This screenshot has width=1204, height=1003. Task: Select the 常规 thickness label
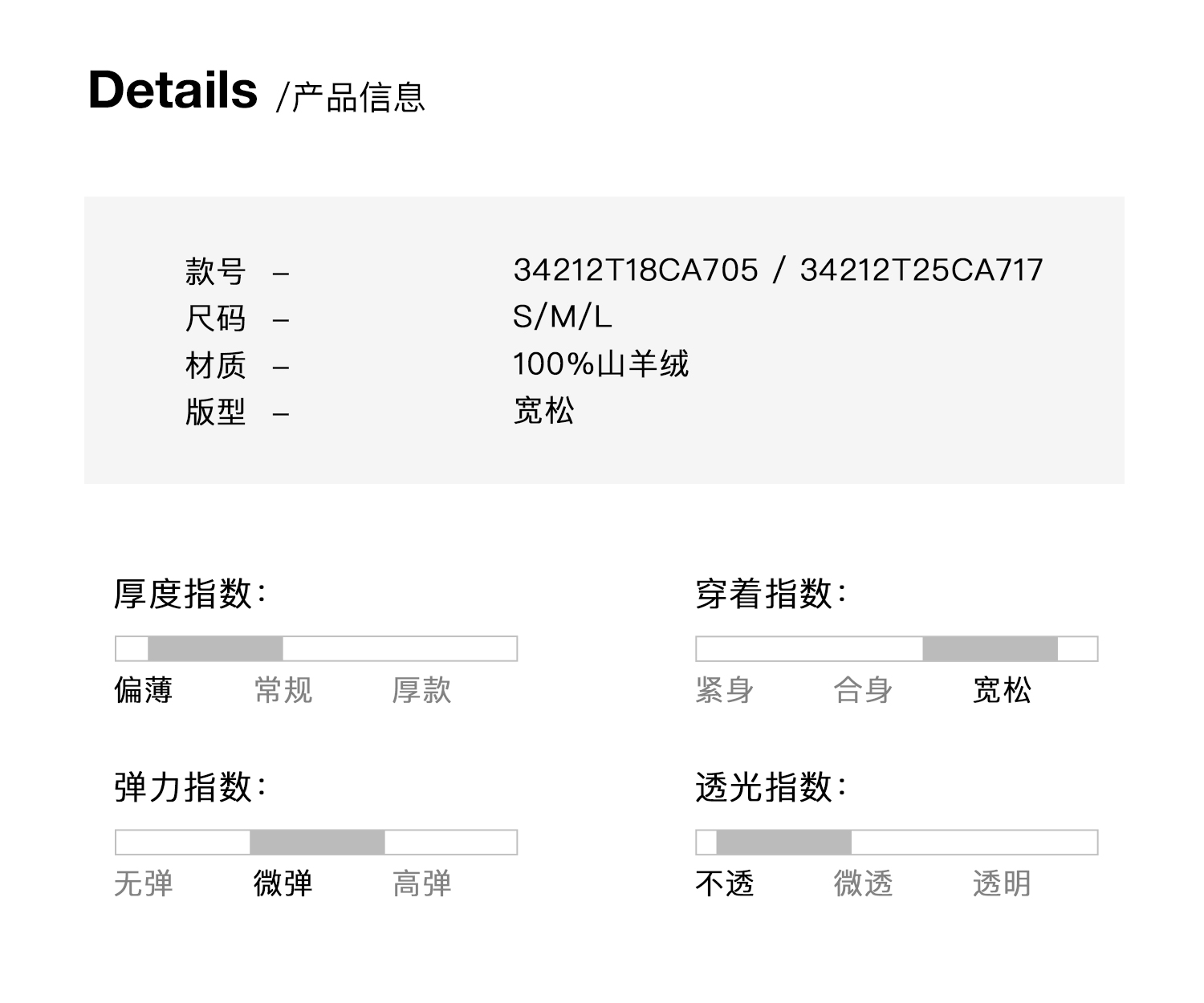[283, 690]
